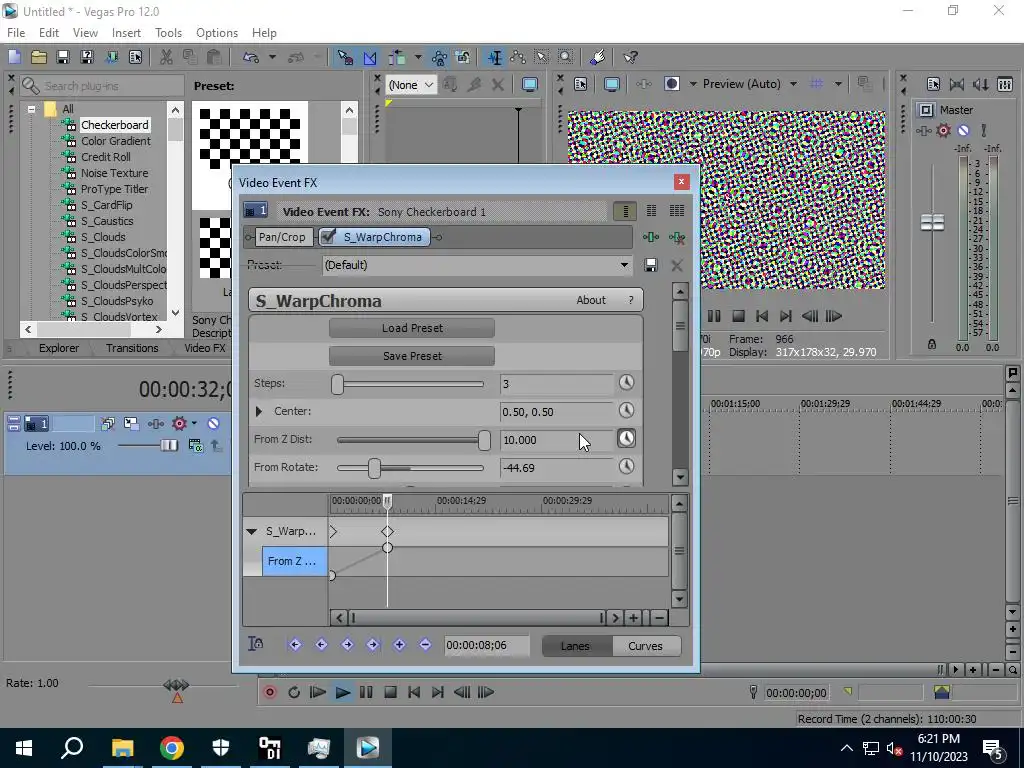Click the Undo arrow icon
This screenshot has height=768, width=1024.
251,57
